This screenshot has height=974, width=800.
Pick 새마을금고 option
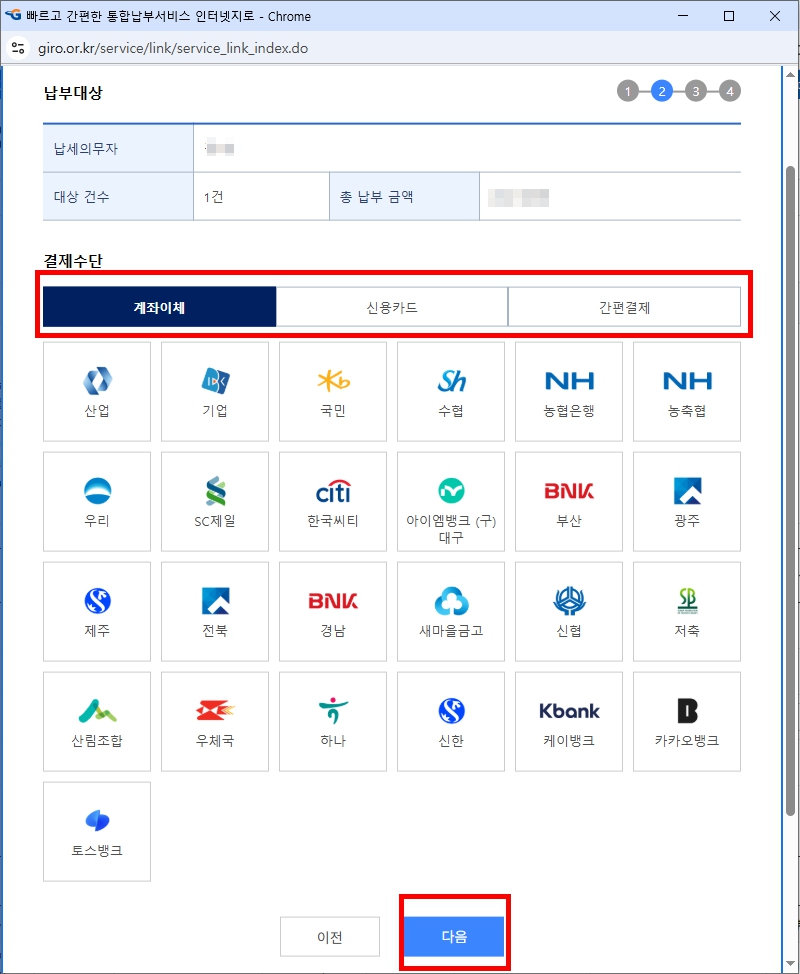tap(451, 611)
